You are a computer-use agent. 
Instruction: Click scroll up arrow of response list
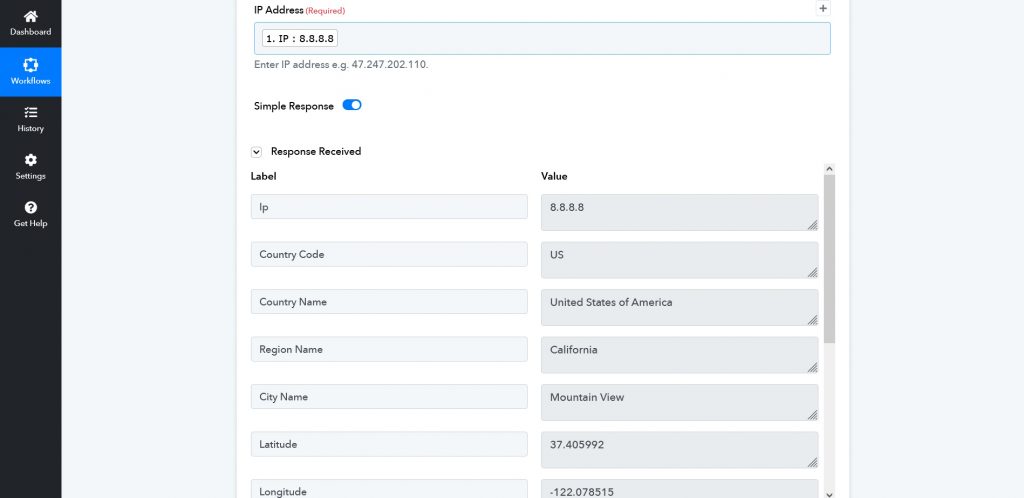pyautogui.click(x=829, y=170)
